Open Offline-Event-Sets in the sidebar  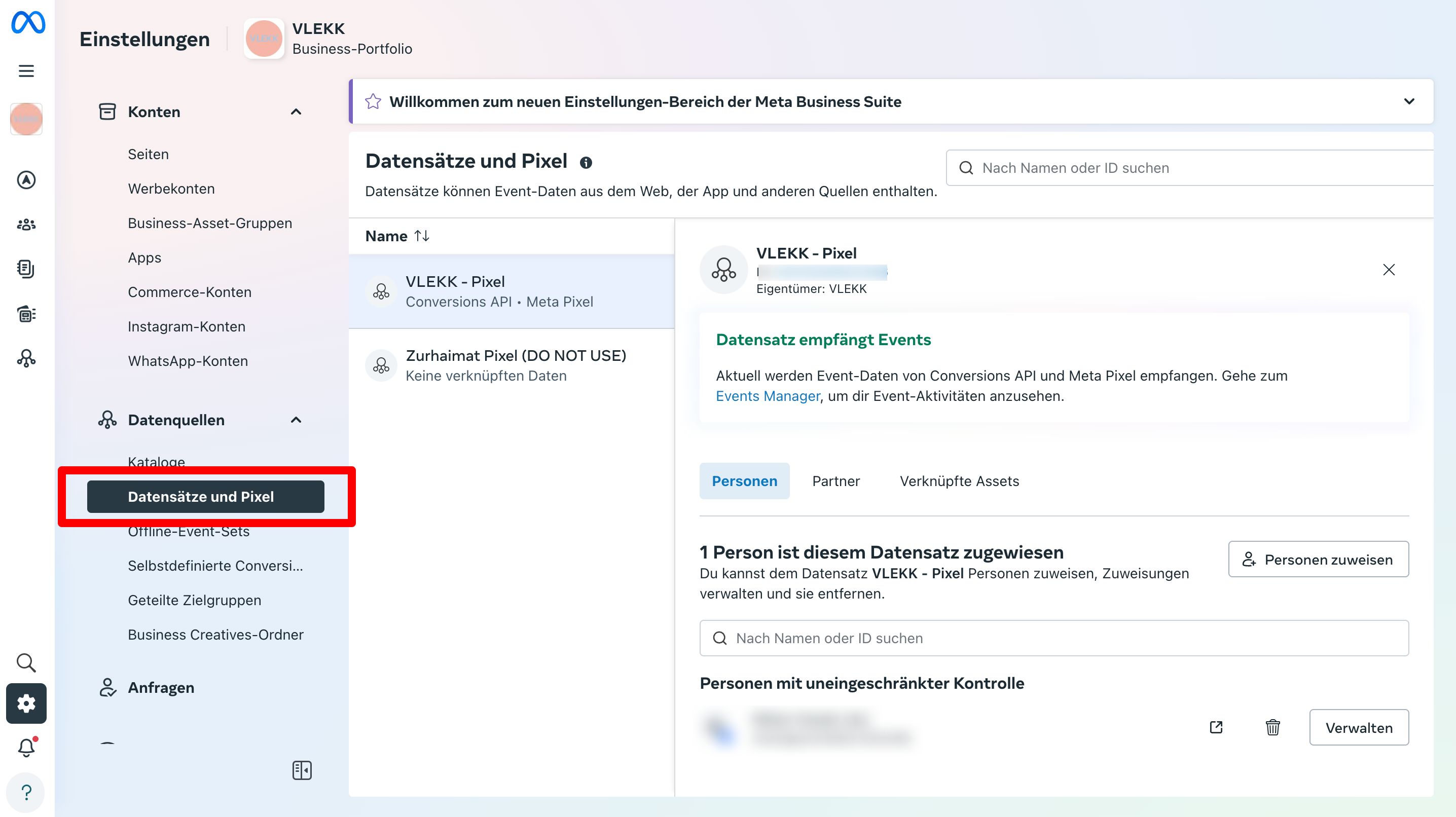click(188, 532)
